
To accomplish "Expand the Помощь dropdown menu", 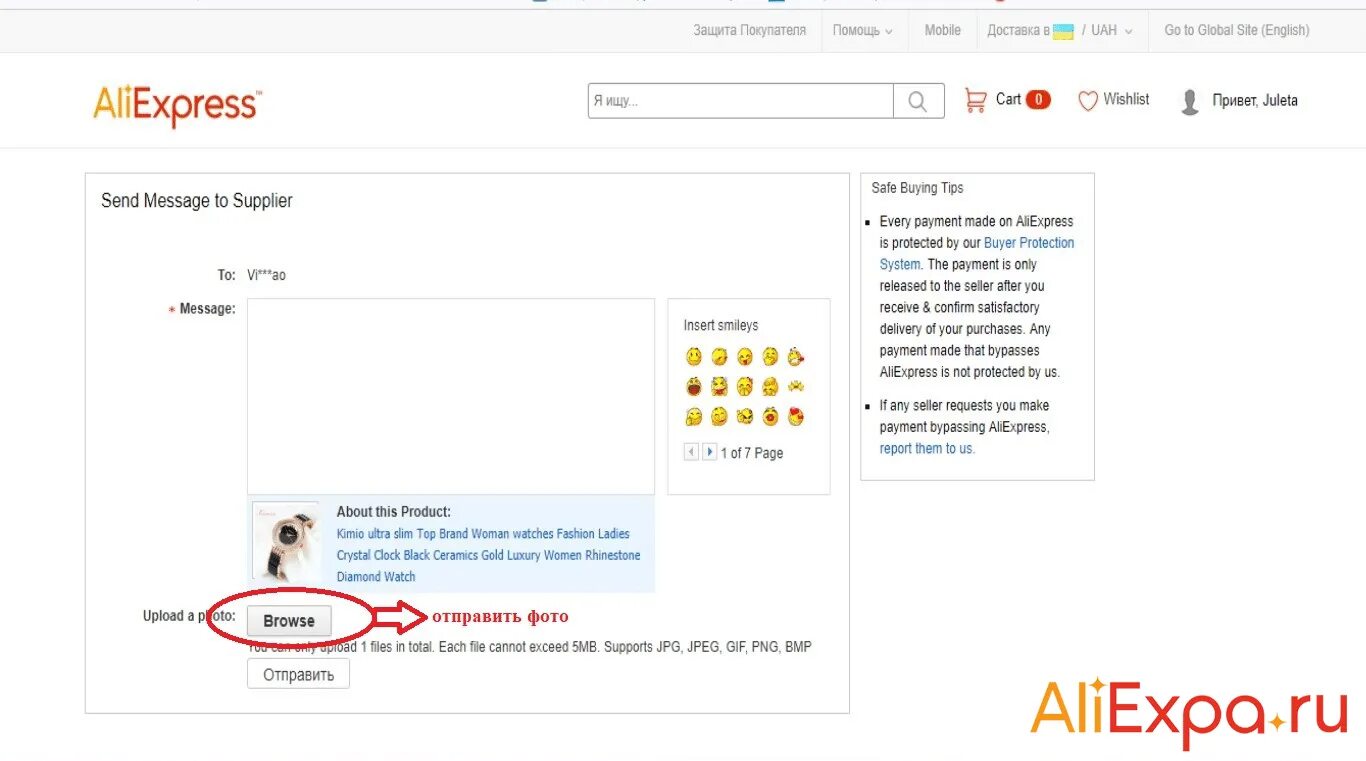I will click(863, 31).
